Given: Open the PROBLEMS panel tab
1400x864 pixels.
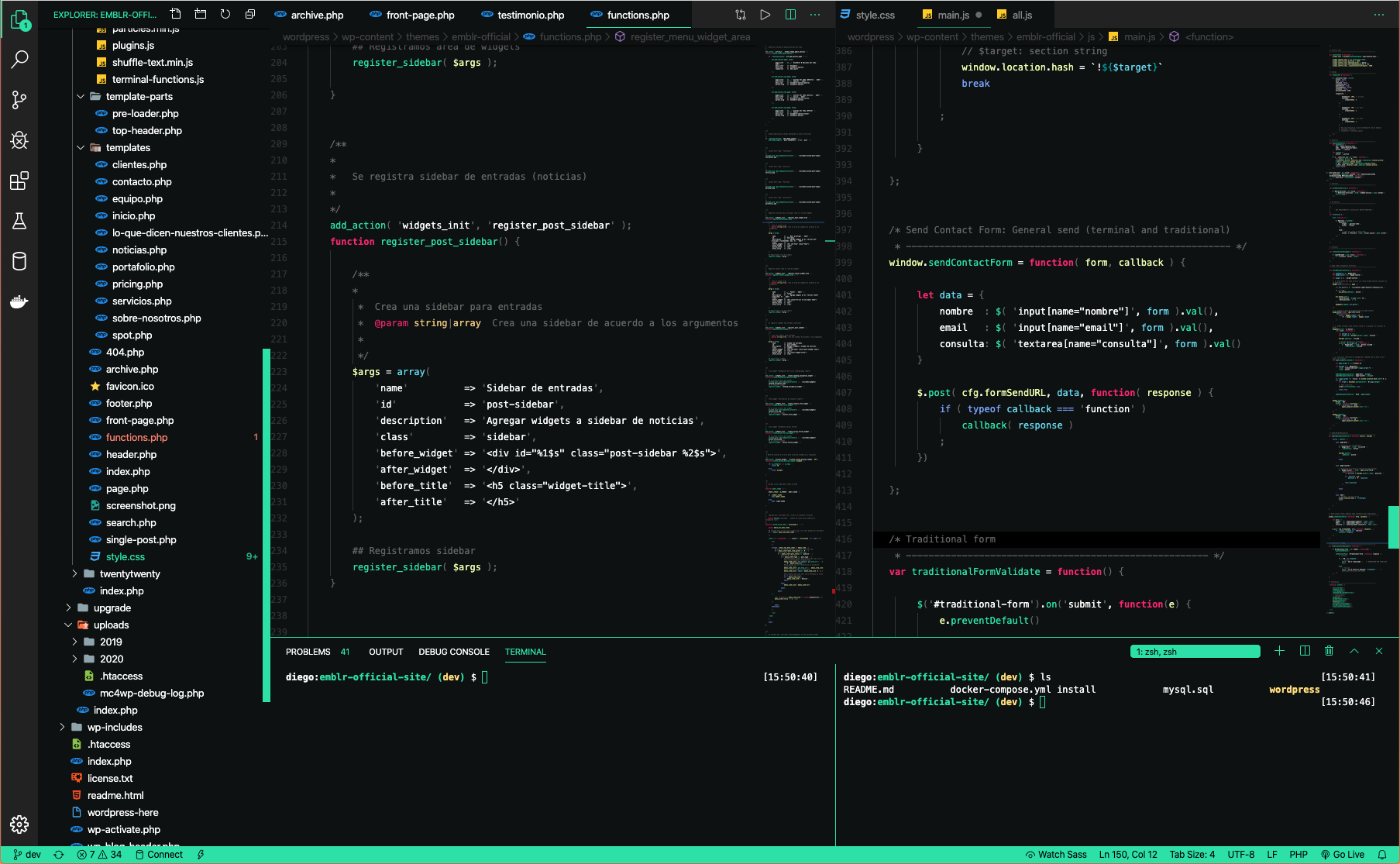Looking at the screenshot, I should click(308, 652).
